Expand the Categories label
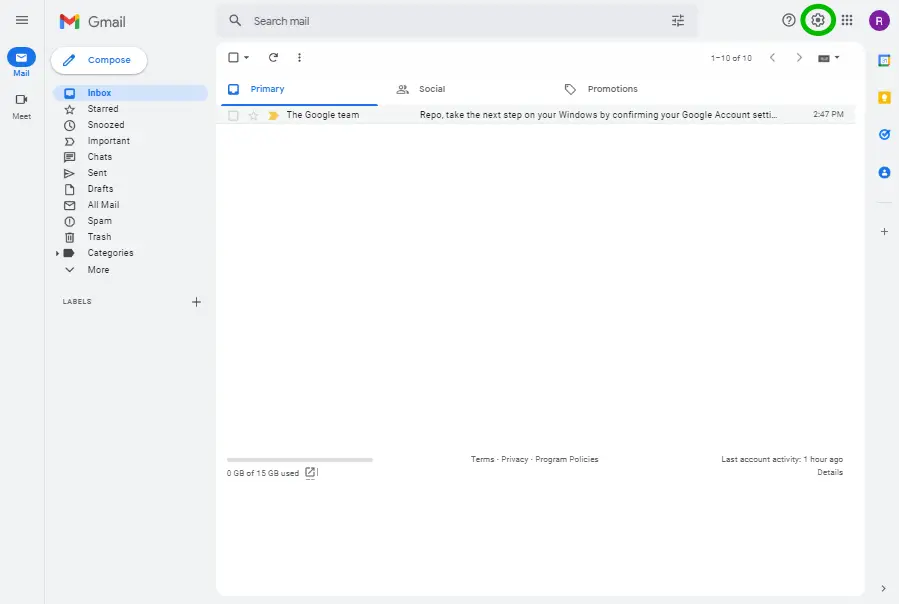 pos(57,253)
